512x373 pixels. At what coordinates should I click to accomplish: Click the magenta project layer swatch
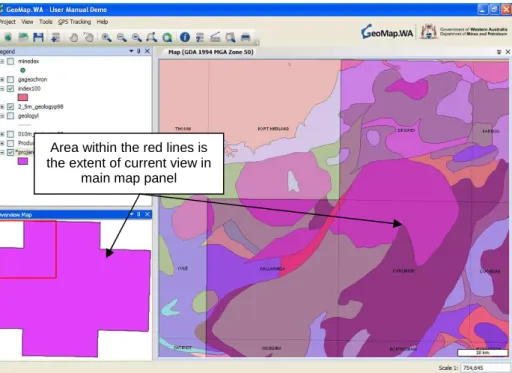23,161
